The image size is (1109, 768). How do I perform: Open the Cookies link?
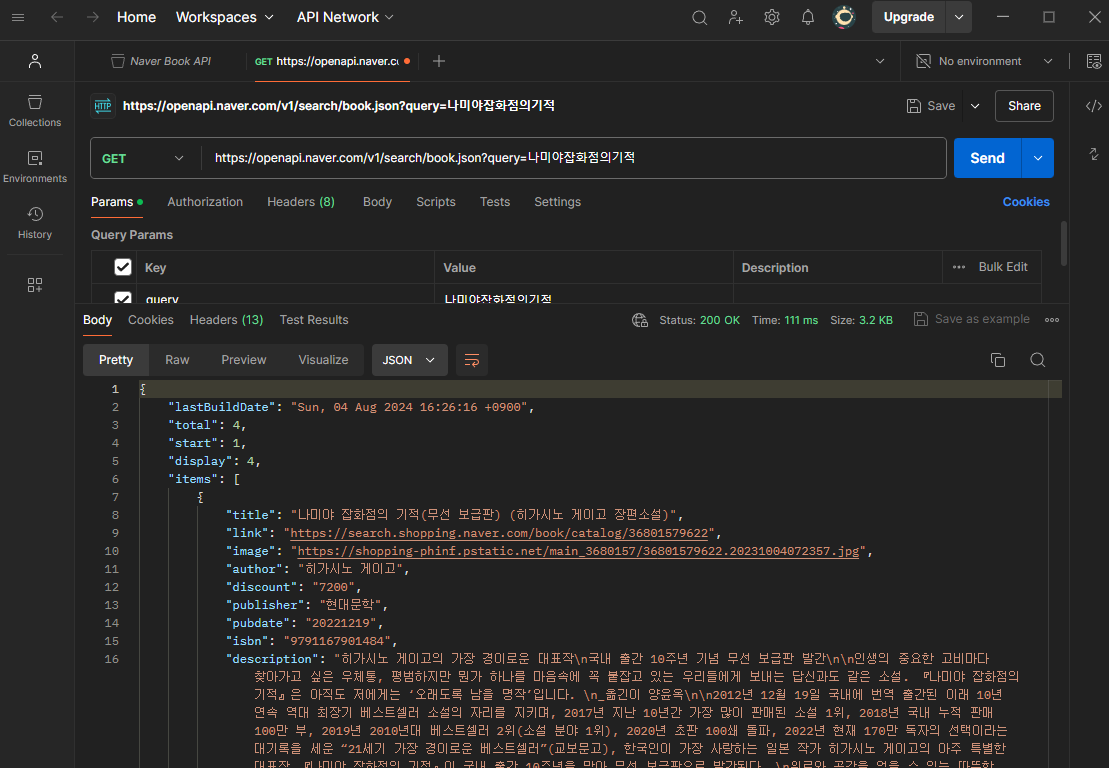(x=1026, y=202)
